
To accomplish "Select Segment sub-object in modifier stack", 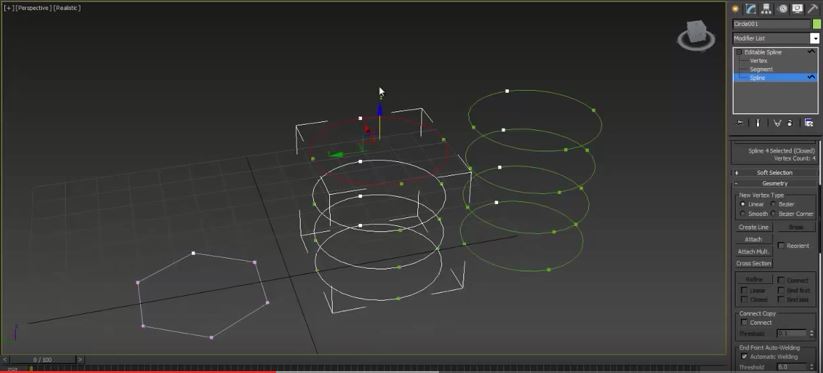I will 761,69.
